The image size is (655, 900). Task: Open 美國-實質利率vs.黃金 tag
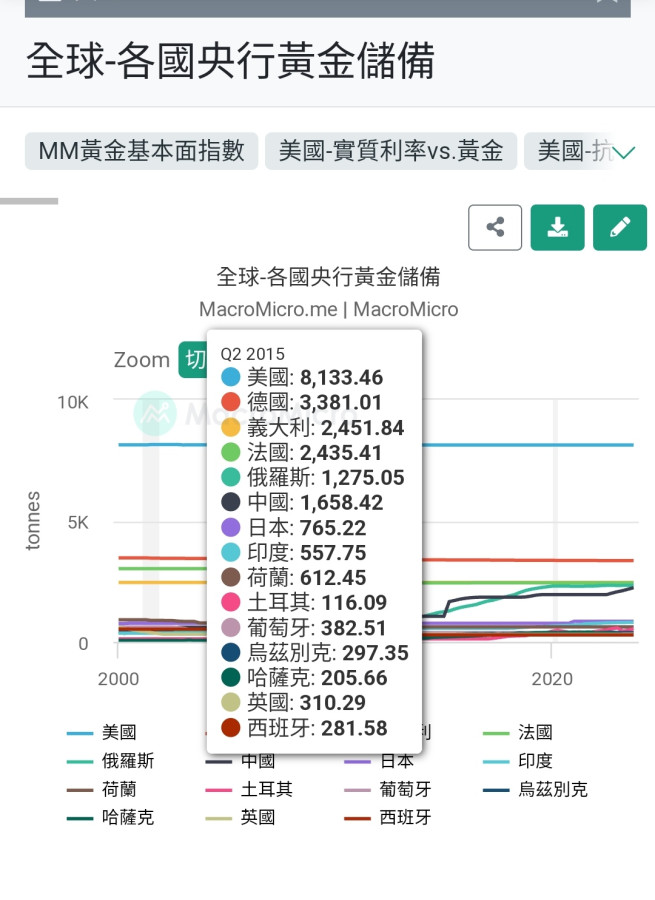click(391, 151)
